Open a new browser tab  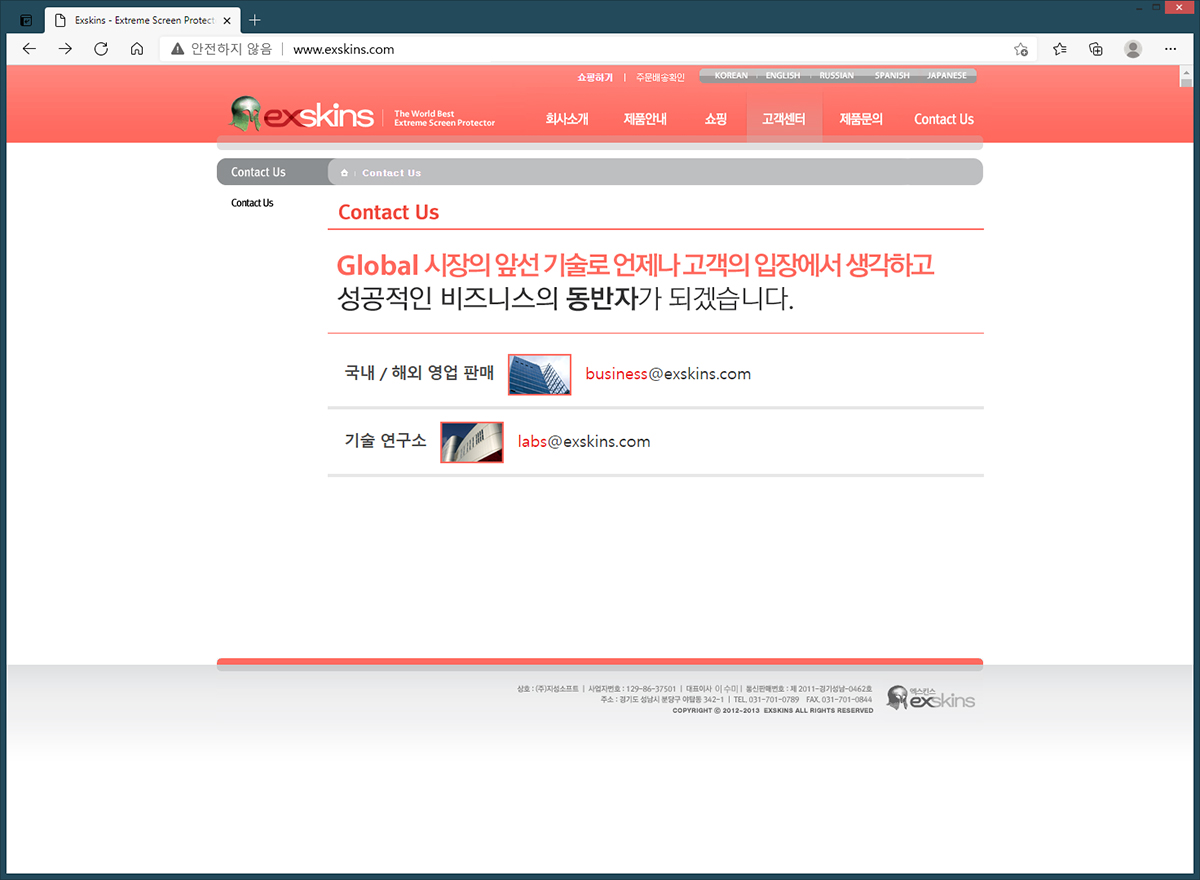[x=255, y=20]
